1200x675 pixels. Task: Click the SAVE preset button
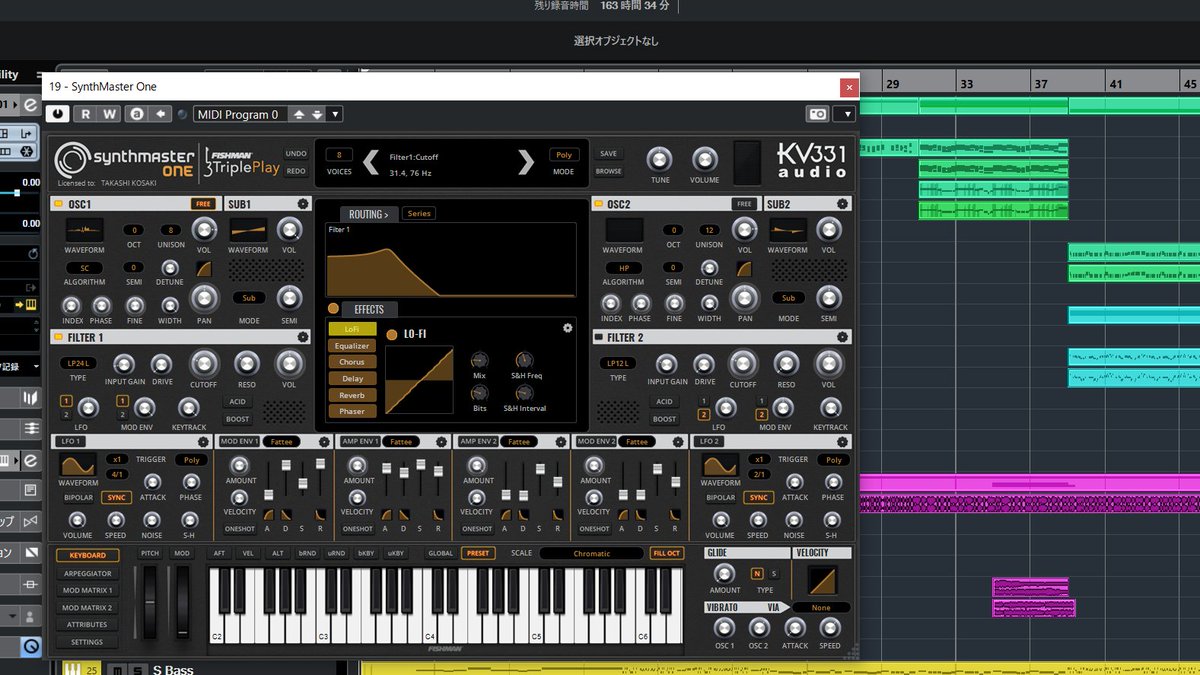608,154
